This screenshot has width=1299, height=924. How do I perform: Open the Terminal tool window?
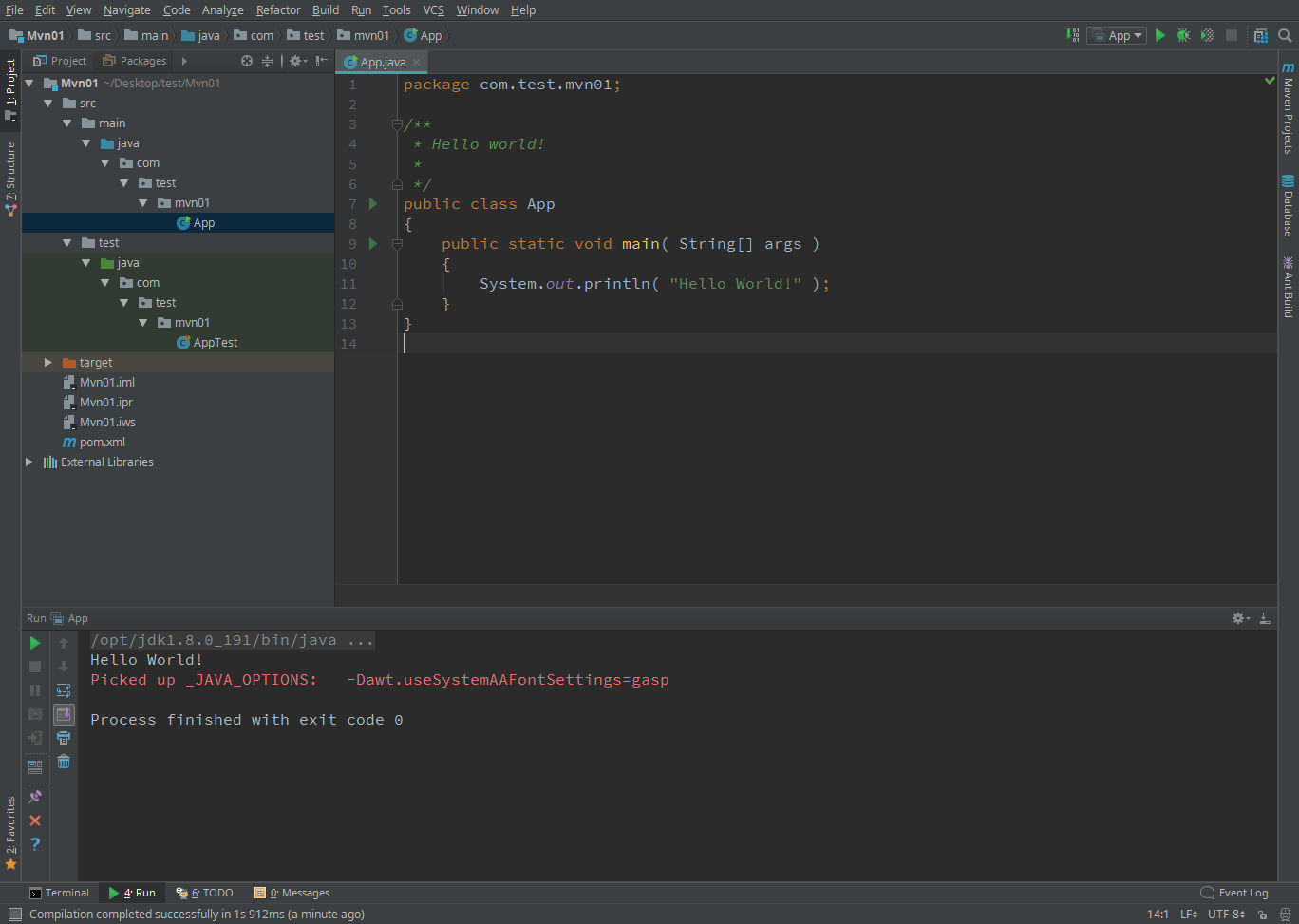coord(59,893)
